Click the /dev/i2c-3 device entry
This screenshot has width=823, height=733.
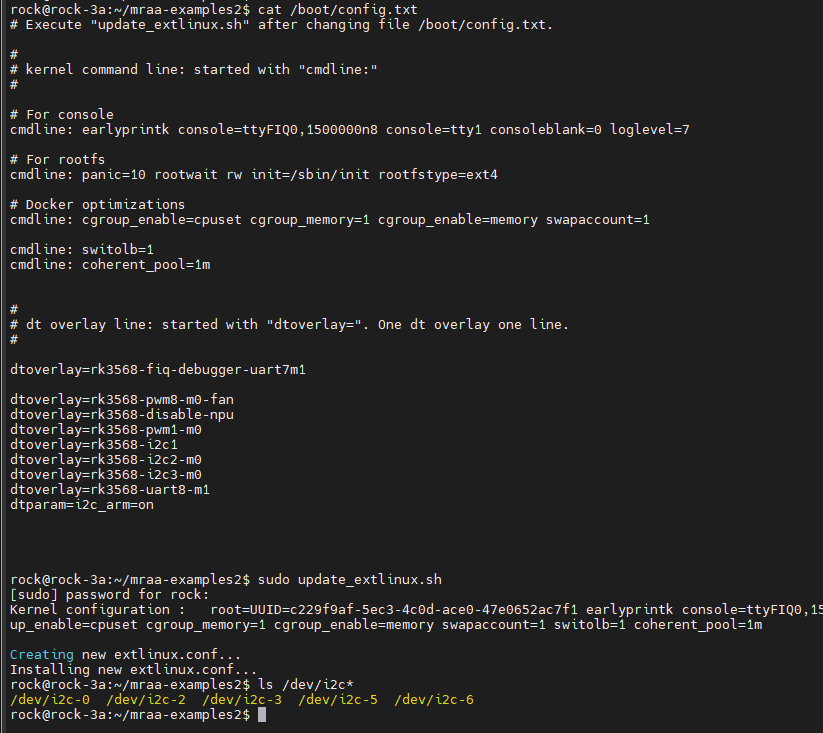(x=242, y=700)
